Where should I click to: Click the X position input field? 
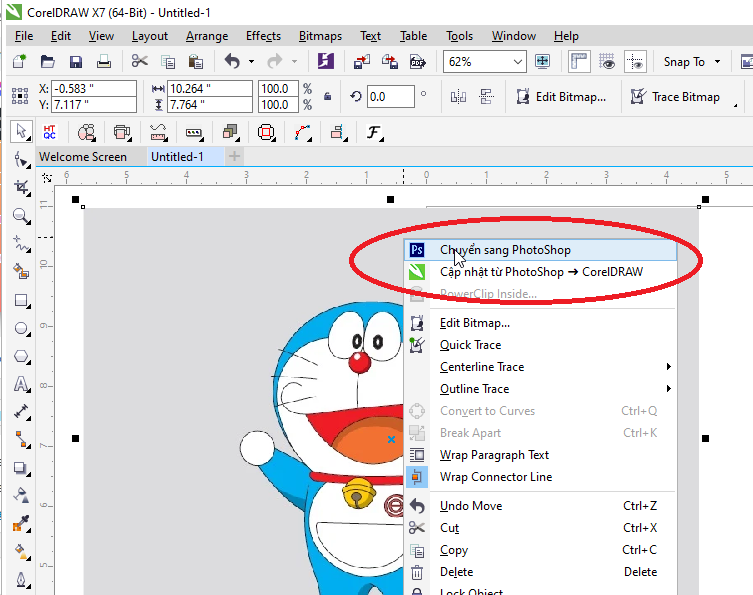coord(94,89)
